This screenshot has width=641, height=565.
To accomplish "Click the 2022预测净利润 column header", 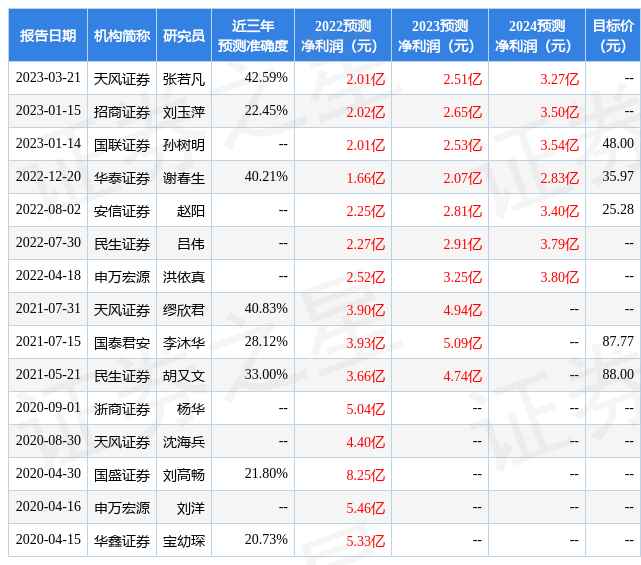I will (x=343, y=35).
